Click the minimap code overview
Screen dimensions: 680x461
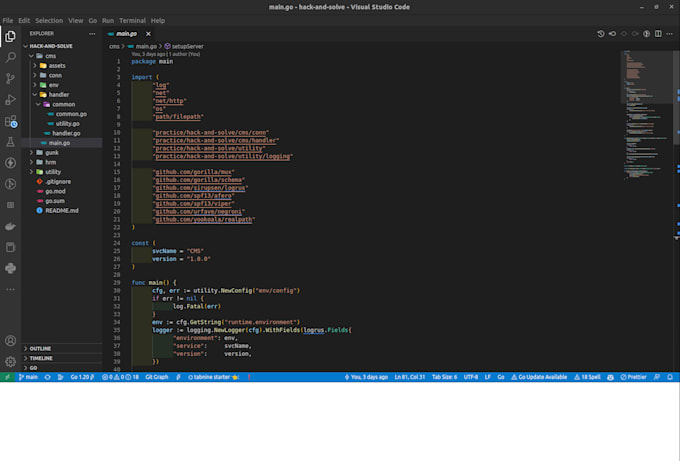[x=647, y=117]
